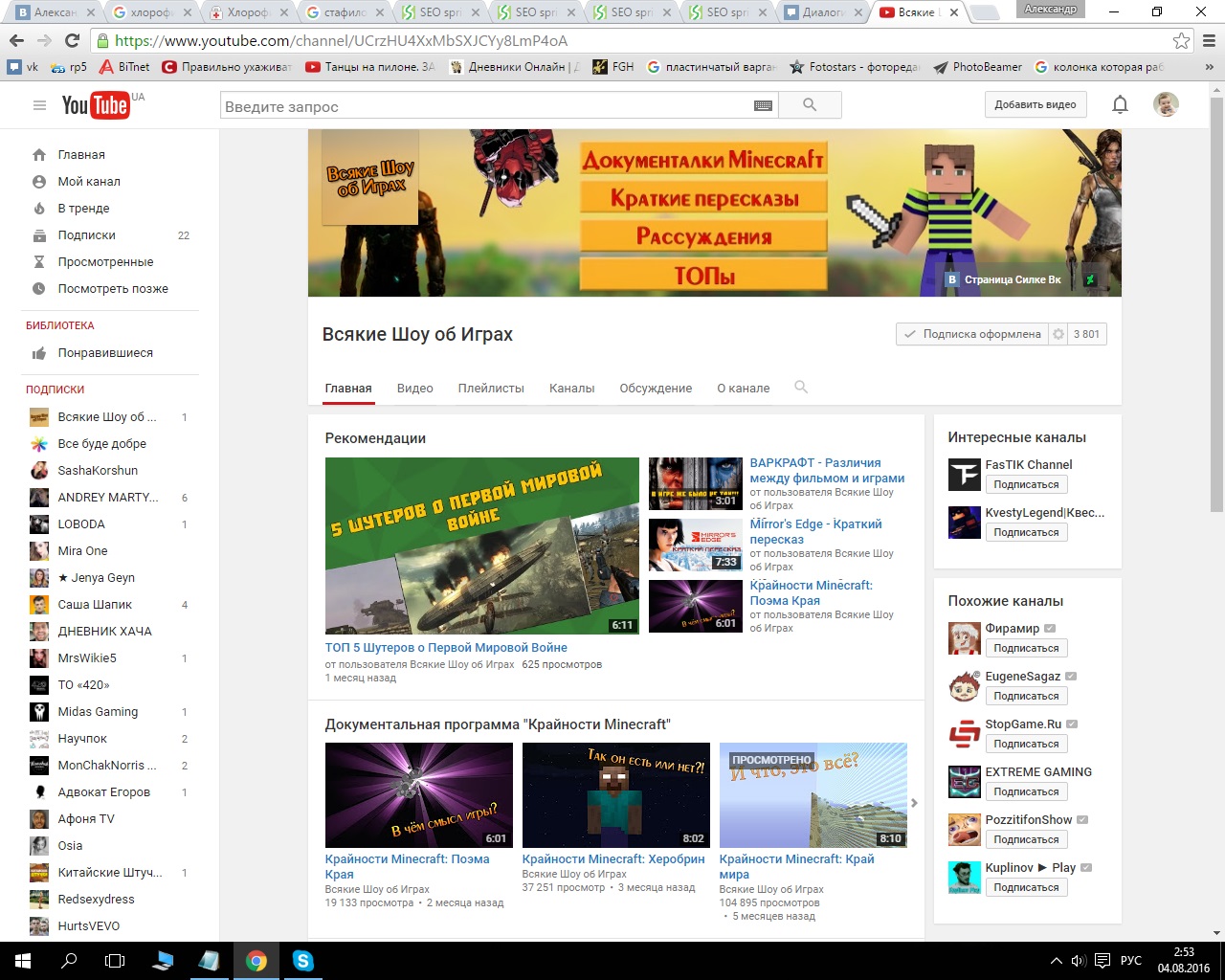This screenshot has height=980, width=1225.
Task: Subscribe to StopGame.Ru channel
Action: pyautogui.click(x=1026, y=745)
